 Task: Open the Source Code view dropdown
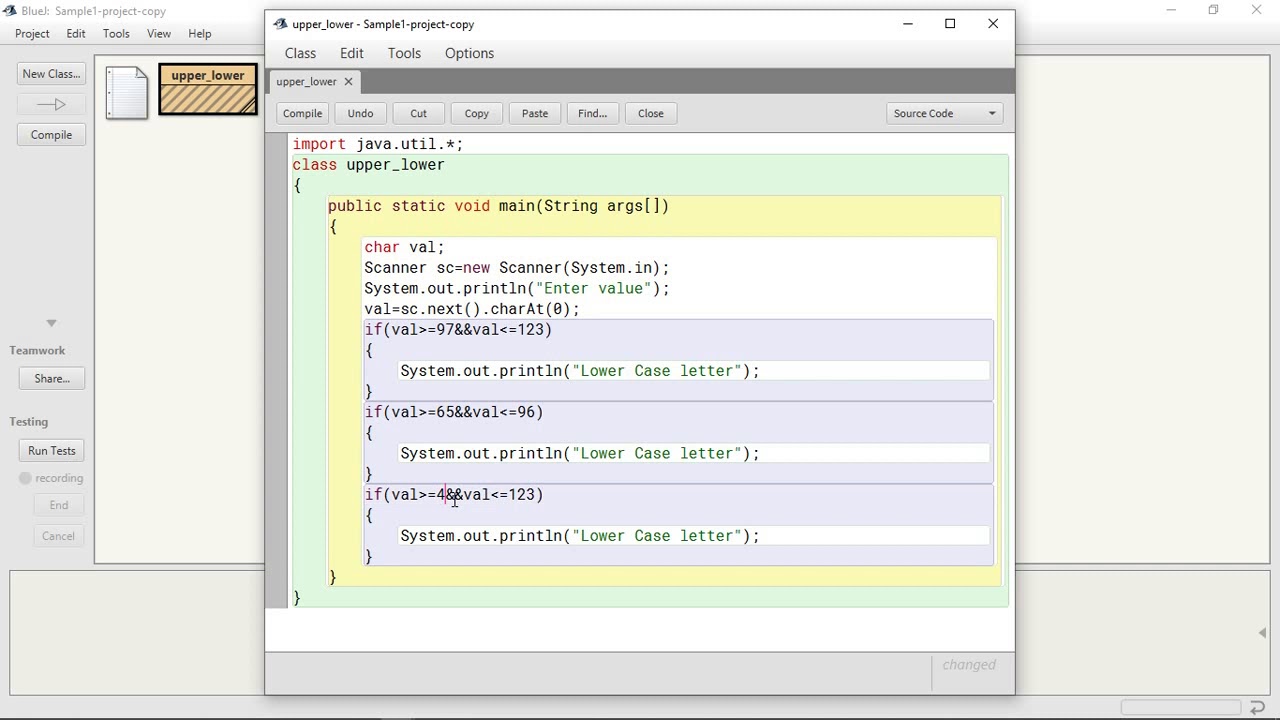coord(944,113)
